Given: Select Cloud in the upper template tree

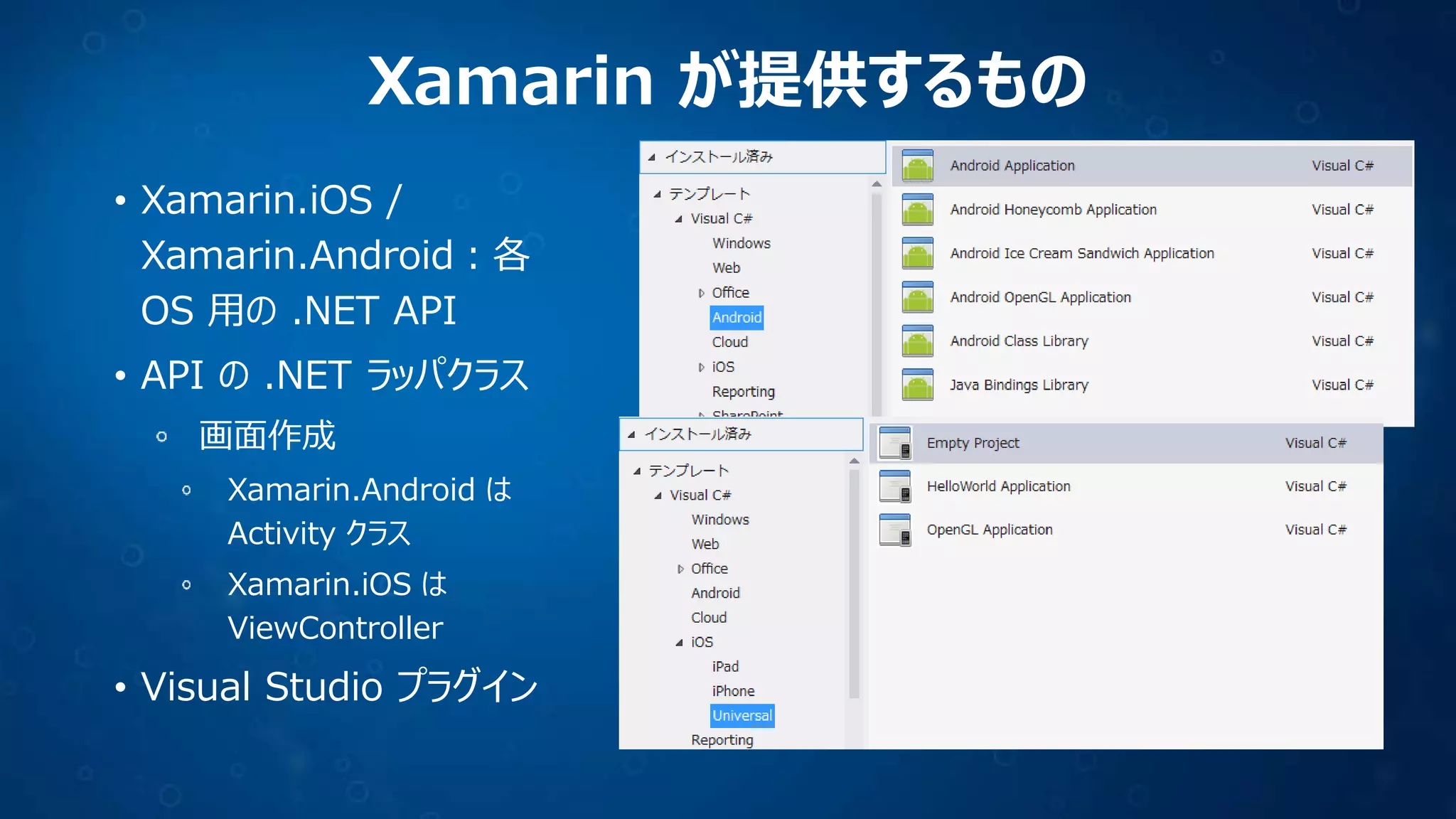Looking at the screenshot, I should [730, 342].
